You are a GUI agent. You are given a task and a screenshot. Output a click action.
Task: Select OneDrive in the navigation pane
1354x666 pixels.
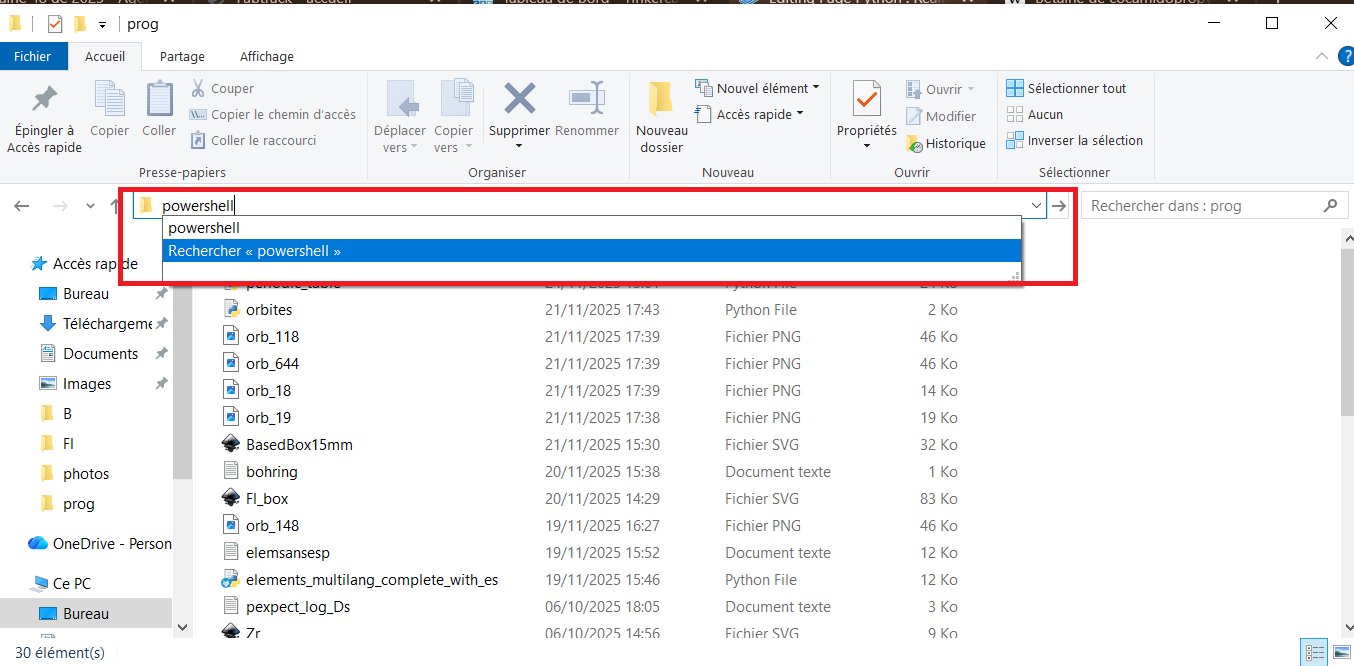coord(100,544)
